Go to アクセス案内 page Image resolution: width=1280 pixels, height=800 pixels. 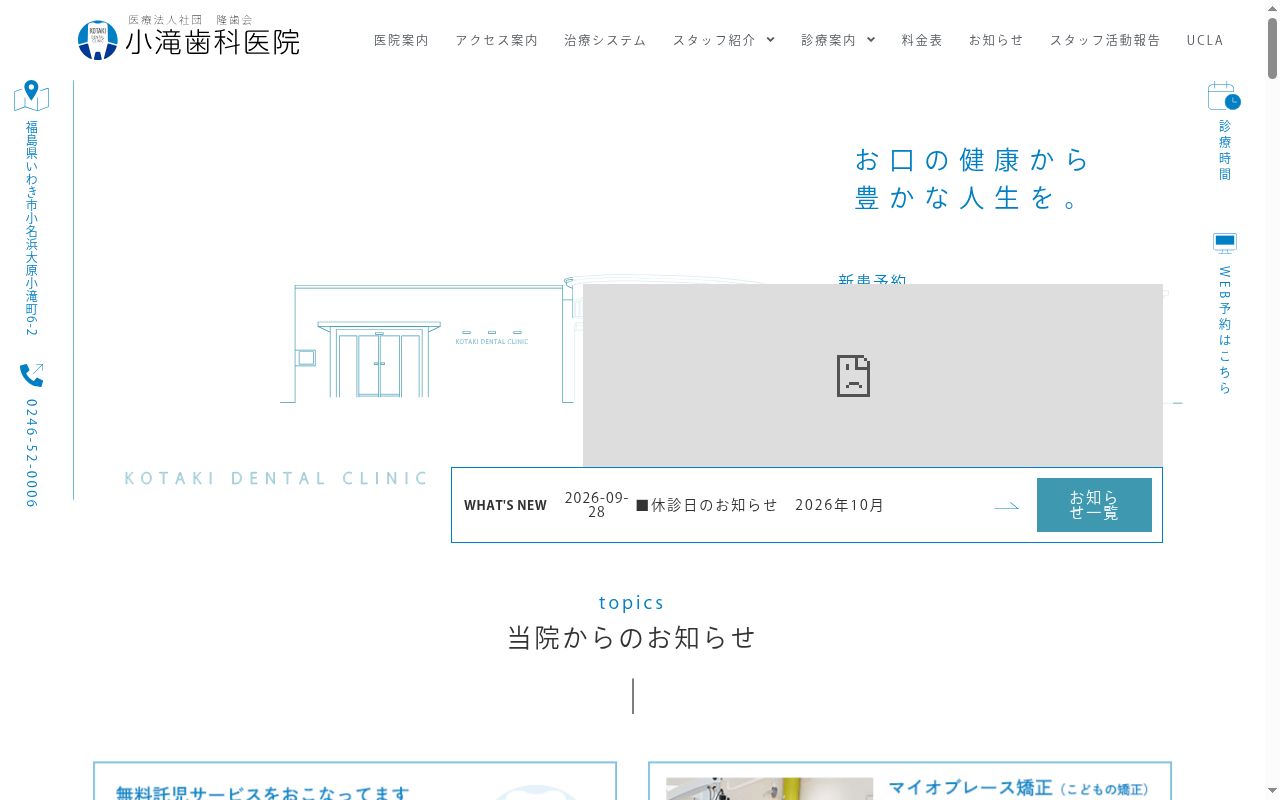pos(496,40)
